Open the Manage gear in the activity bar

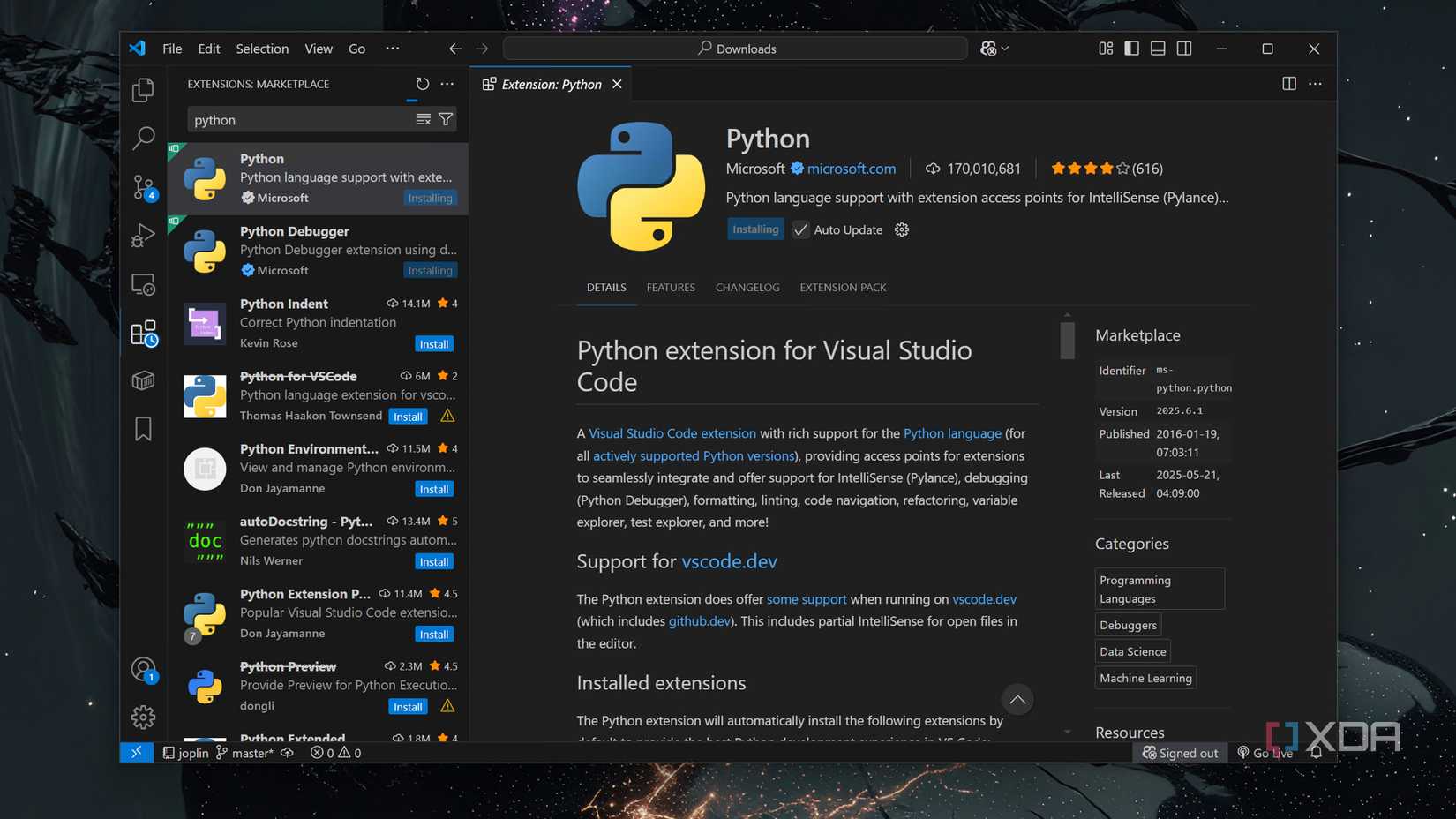[x=143, y=717]
